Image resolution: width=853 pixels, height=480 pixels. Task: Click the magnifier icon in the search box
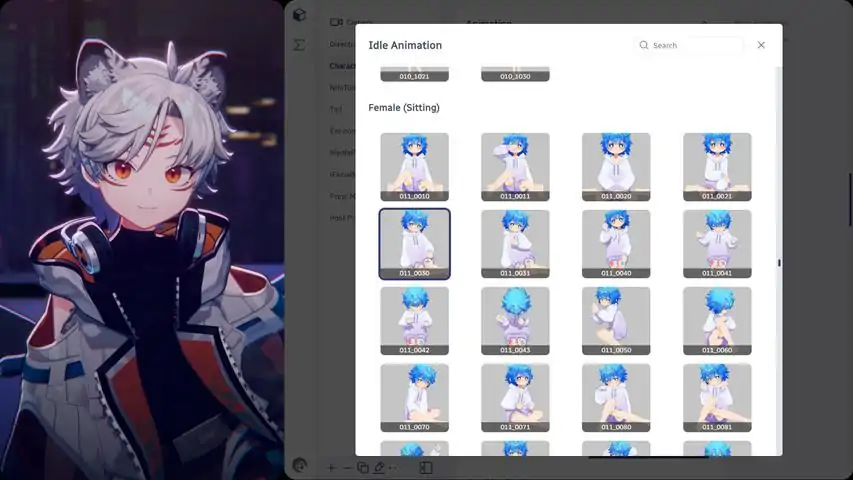644,45
